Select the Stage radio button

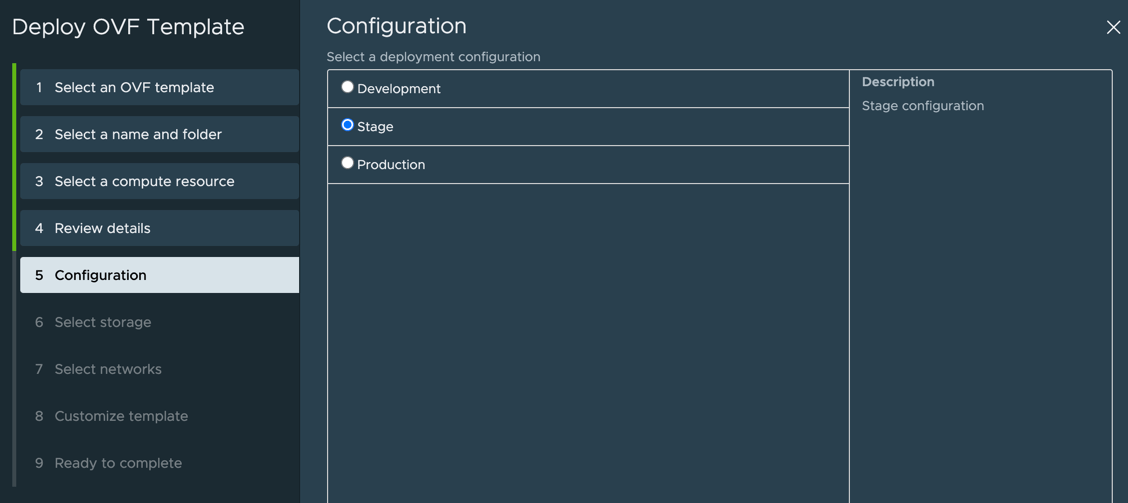click(347, 124)
